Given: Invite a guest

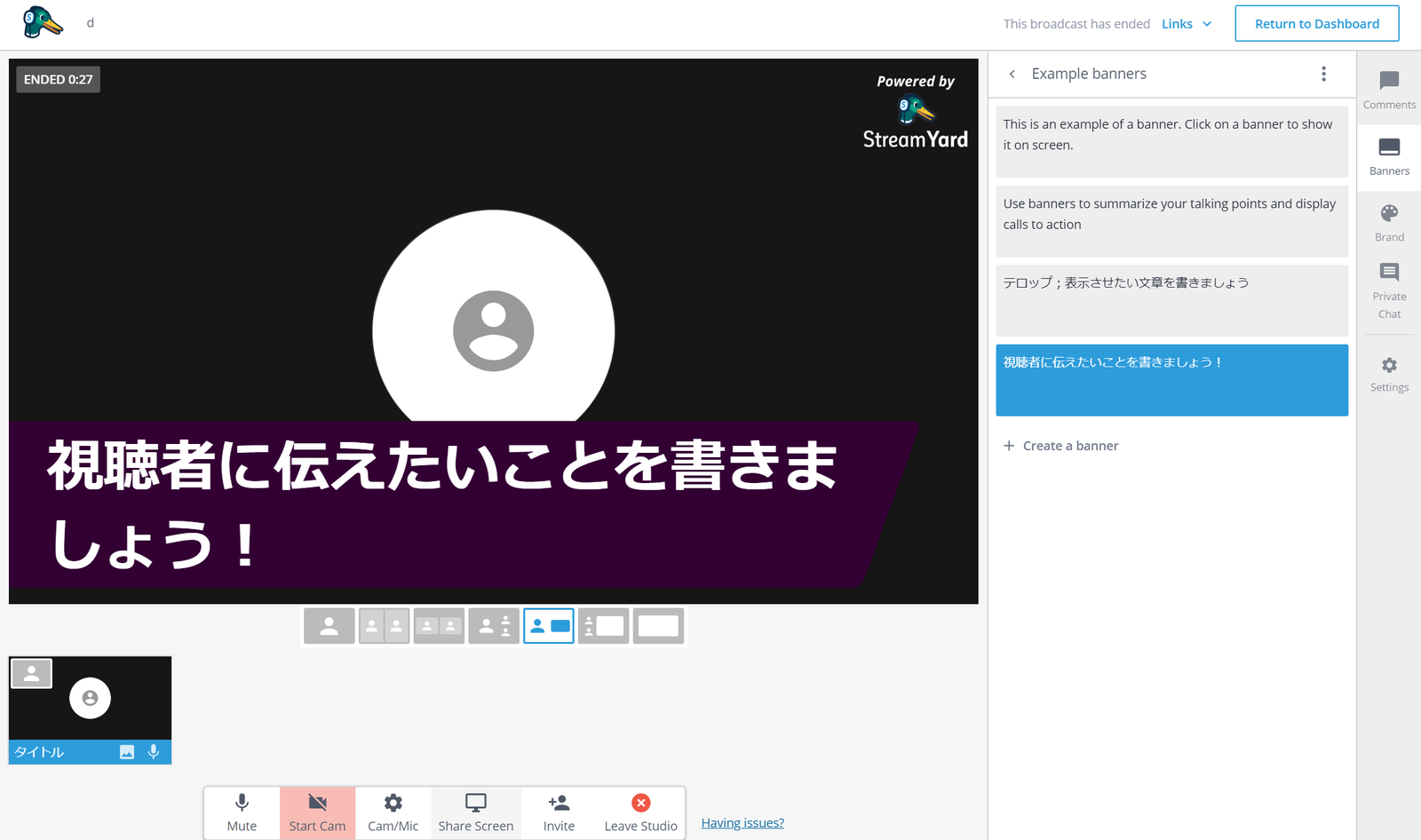Looking at the screenshot, I should (x=559, y=812).
